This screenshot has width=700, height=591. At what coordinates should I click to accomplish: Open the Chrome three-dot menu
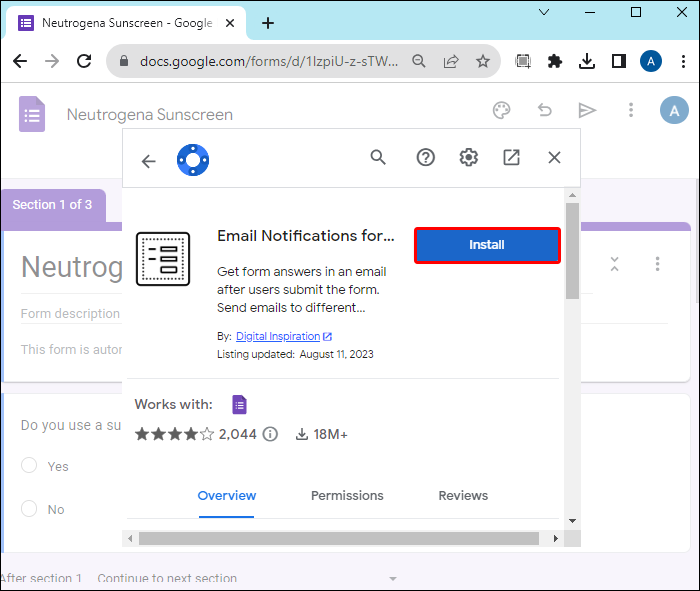[683, 61]
